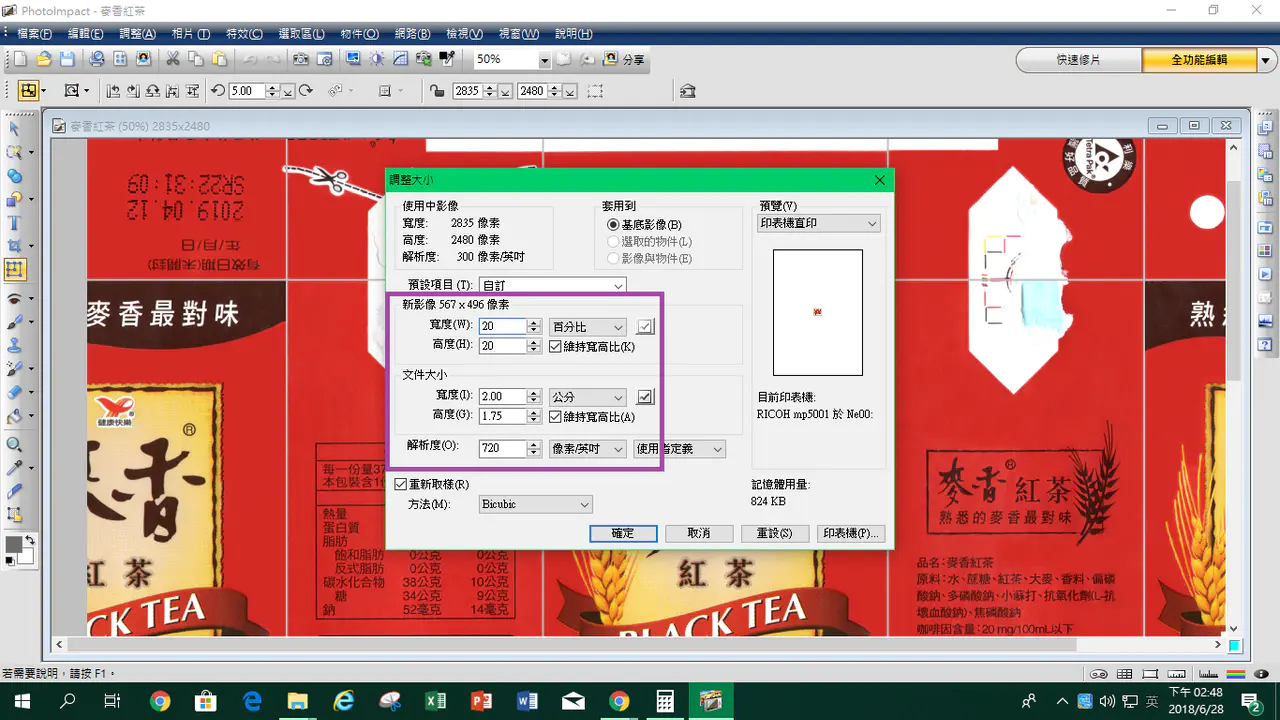The image size is (1280, 720).
Task: Open the 百分比 width unit dropdown
Action: tap(588, 327)
